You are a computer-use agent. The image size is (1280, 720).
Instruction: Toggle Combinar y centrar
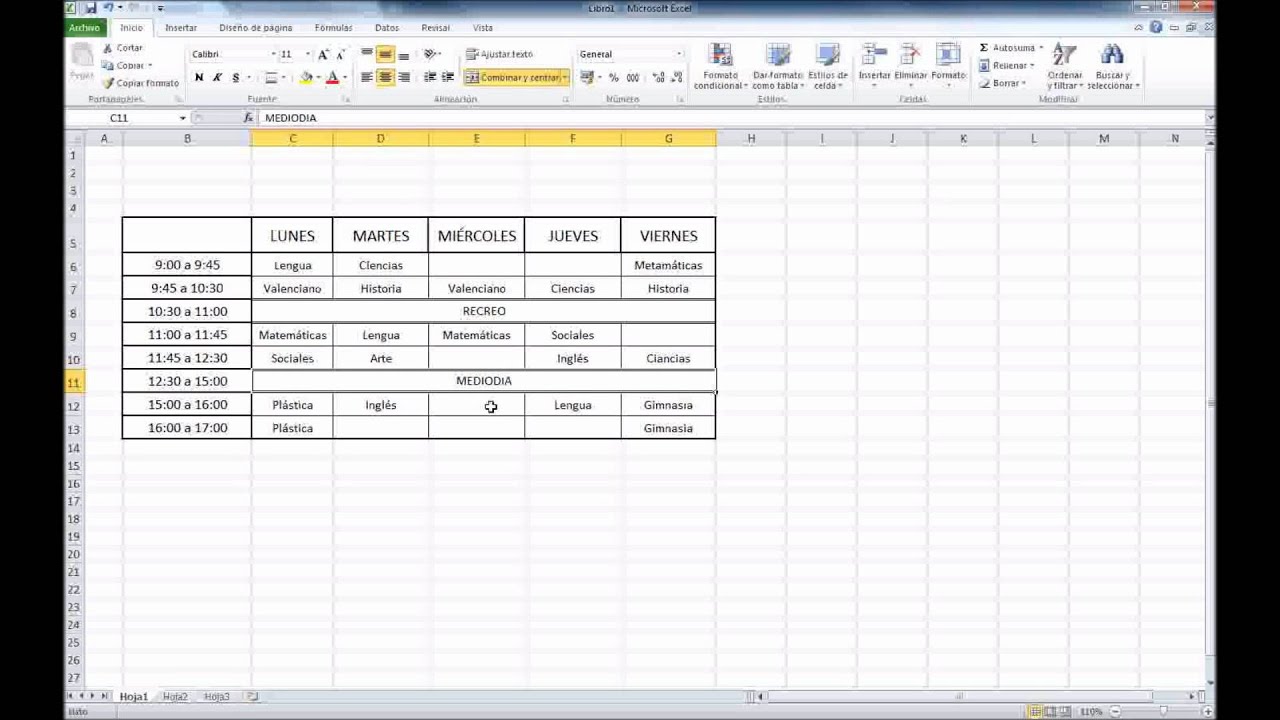[x=511, y=77]
